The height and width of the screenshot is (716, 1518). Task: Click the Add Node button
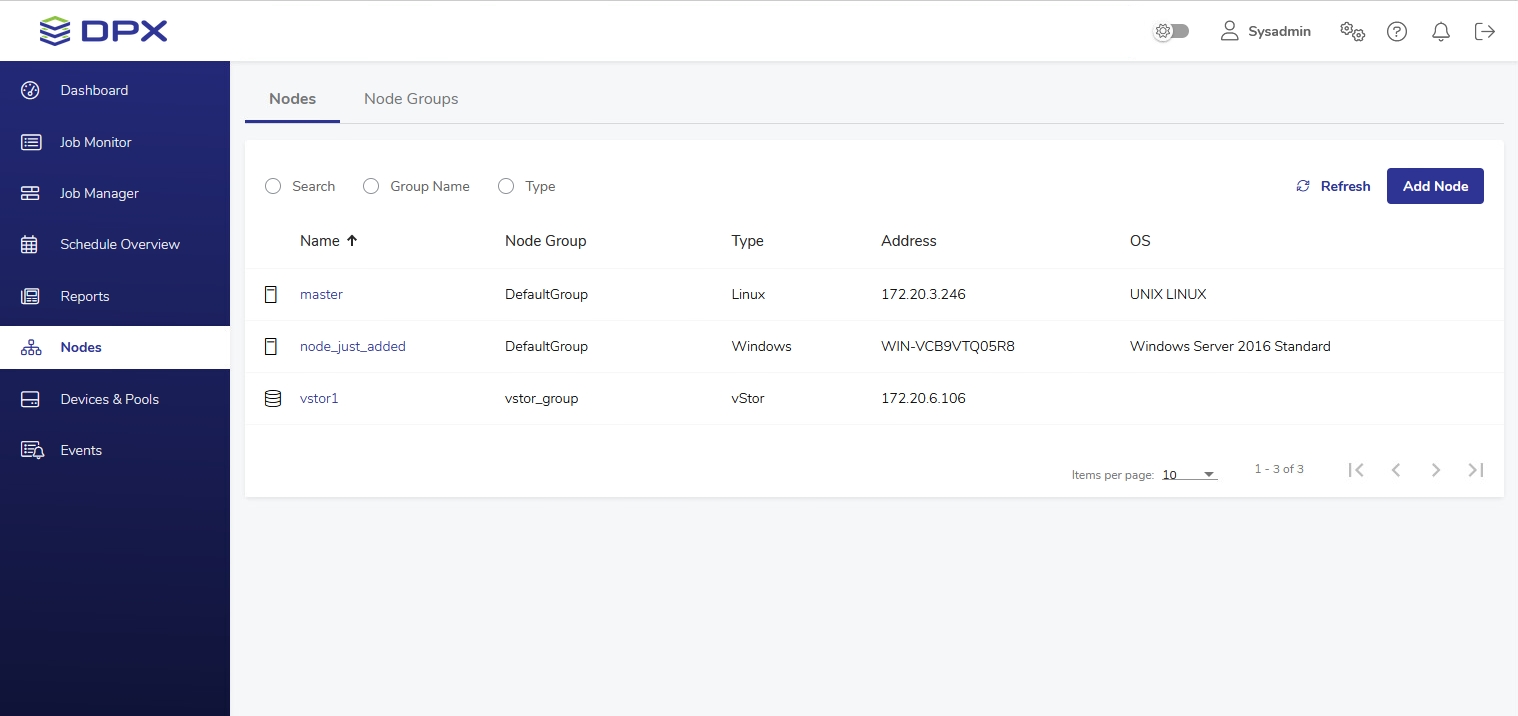point(1435,186)
